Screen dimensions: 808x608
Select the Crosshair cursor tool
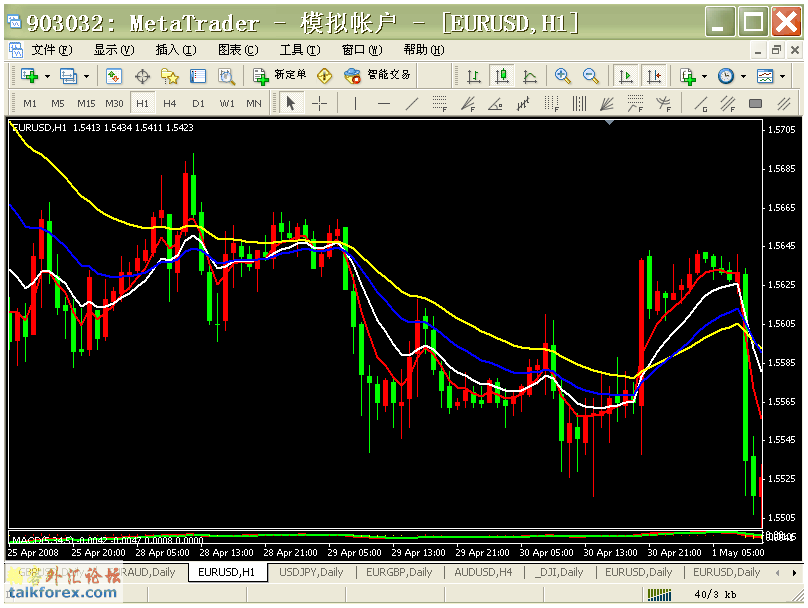pyautogui.click(x=319, y=103)
